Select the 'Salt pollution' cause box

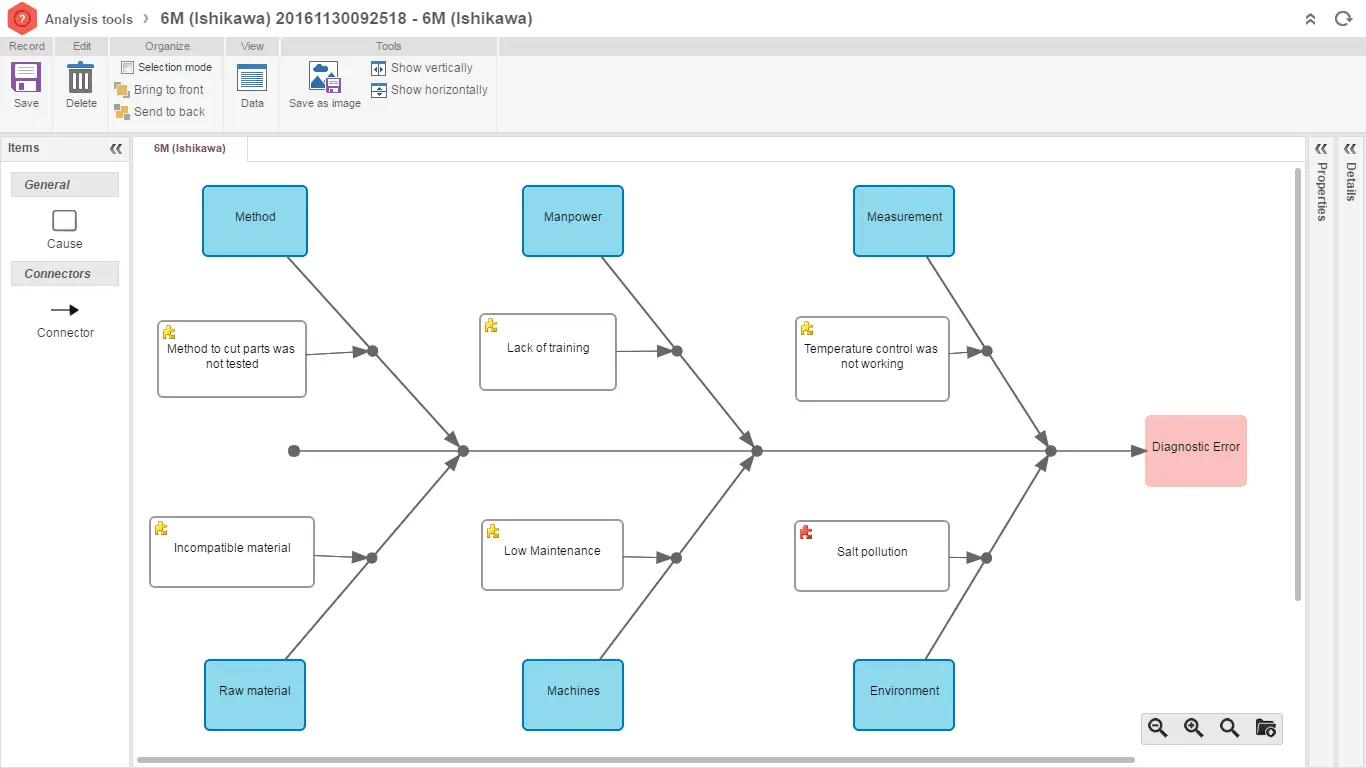click(x=872, y=556)
